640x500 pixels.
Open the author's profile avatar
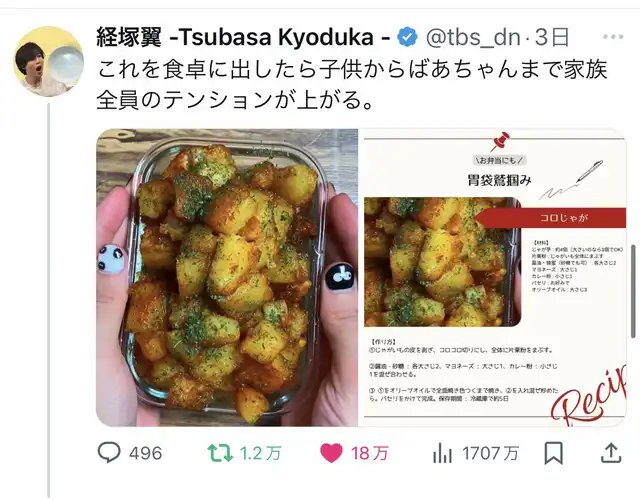click(49, 62)
